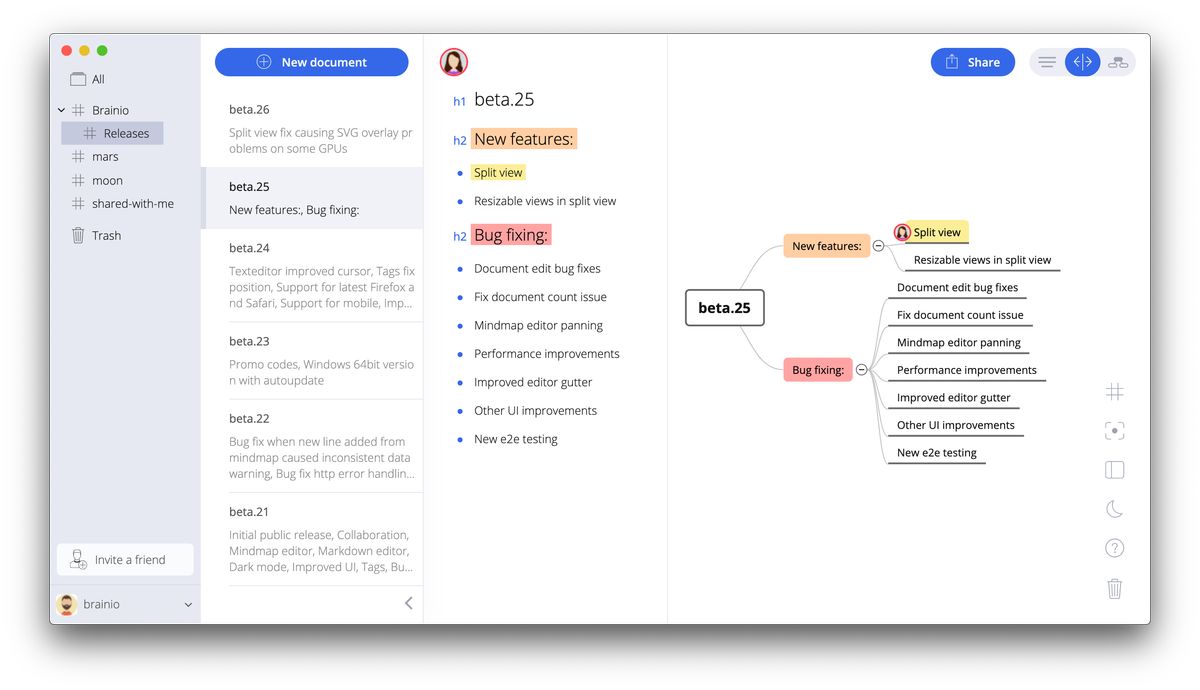The height and width of the screenshot is (690, 1200).
Task: Open help via question mark icon
Action: point(1114,548)
